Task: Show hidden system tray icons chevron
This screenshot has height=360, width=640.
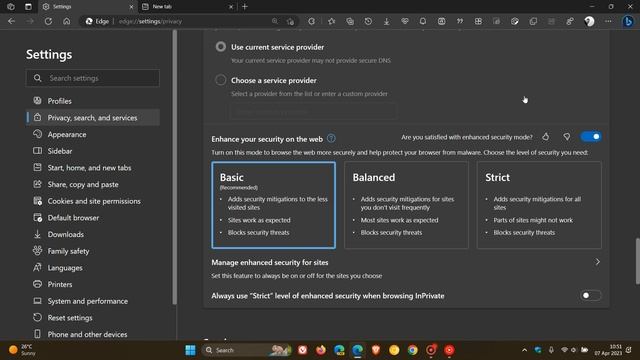Action: pyautogui.click(x=524, y=350)
